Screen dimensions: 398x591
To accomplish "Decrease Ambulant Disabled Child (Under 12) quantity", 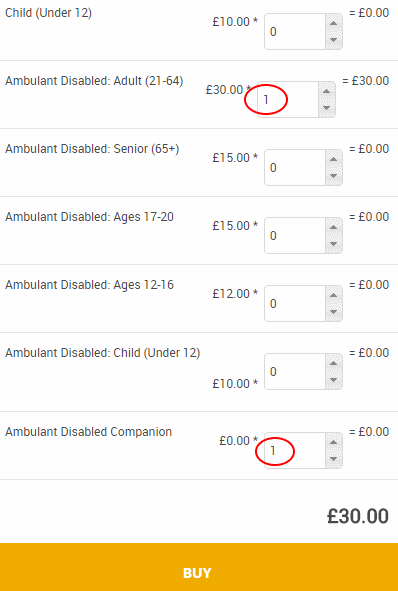I will point(334,379).
